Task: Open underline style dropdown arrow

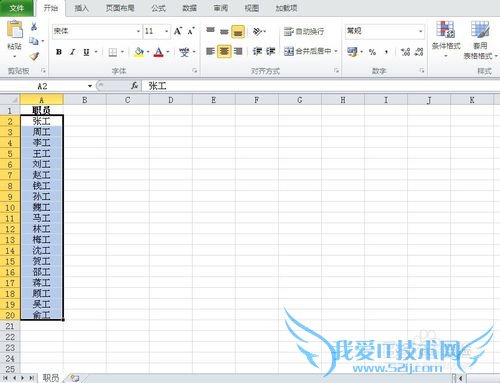Action: [96, 52]
